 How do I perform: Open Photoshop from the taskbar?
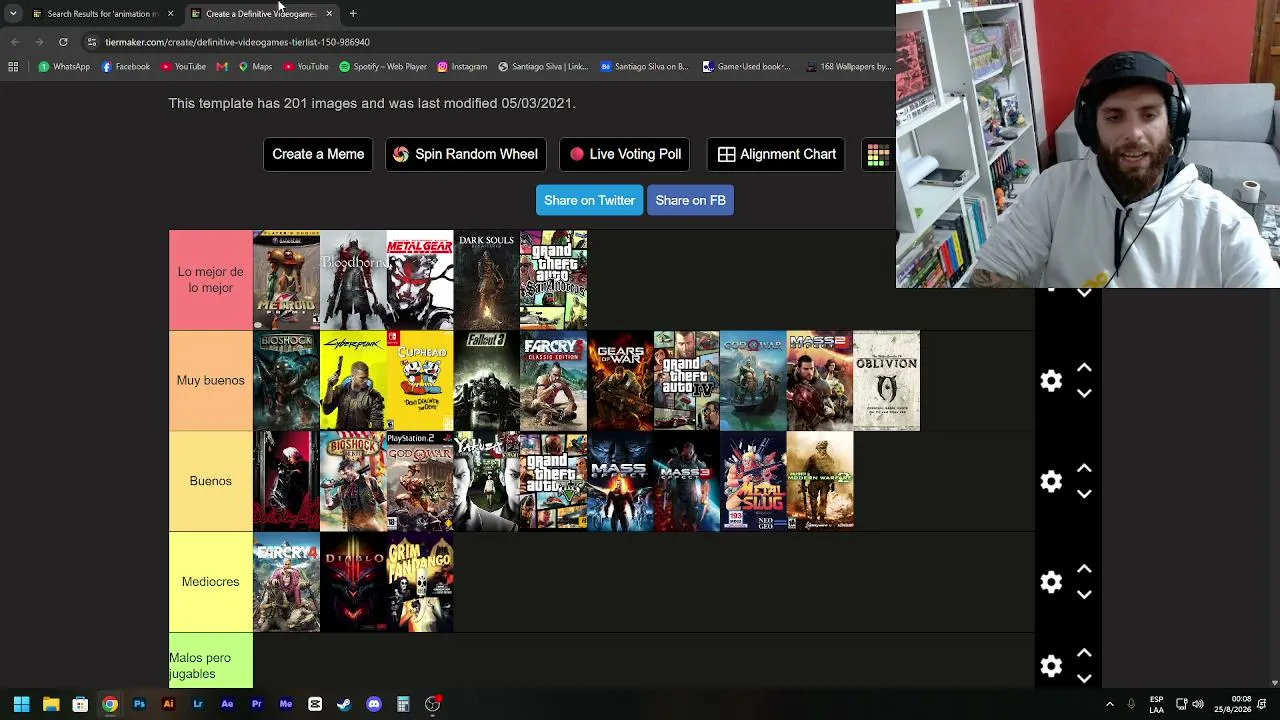(x=139, y=704)
